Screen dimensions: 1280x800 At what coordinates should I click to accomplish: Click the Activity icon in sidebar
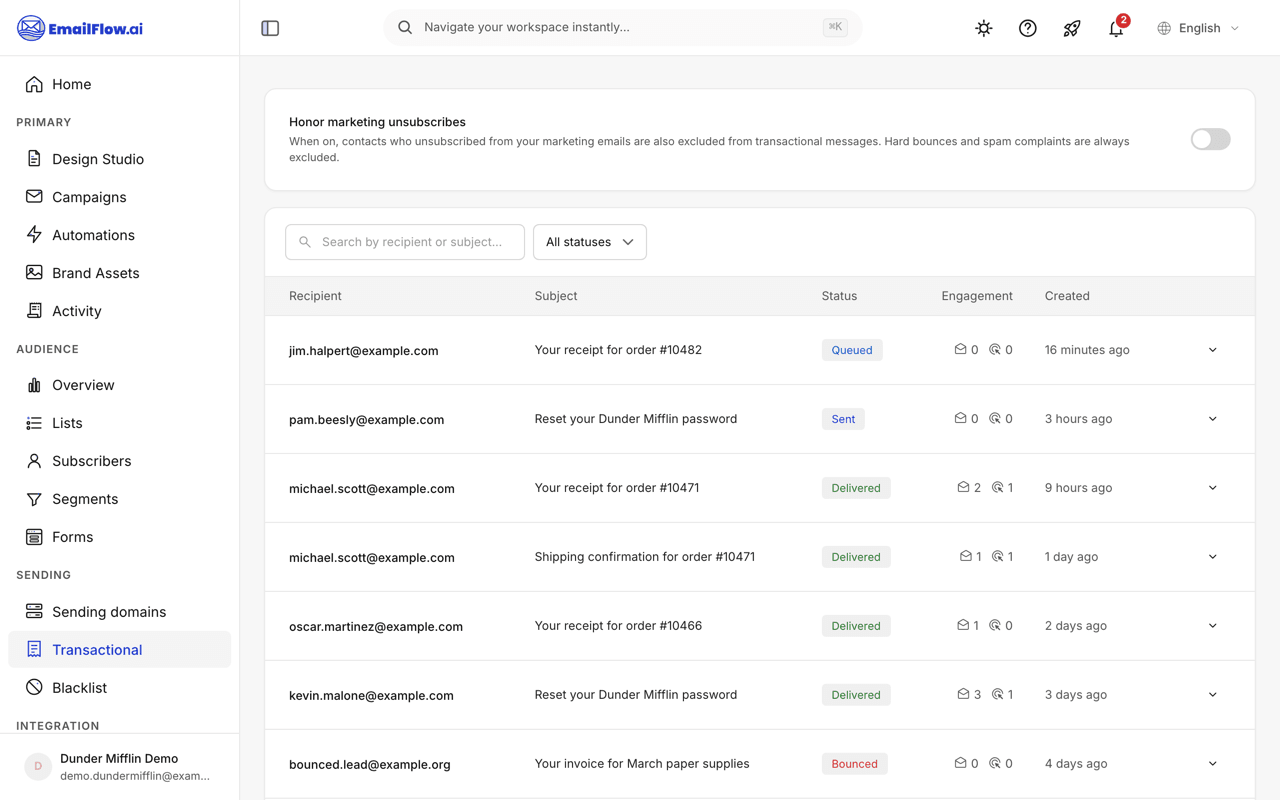tap(34, 311)
